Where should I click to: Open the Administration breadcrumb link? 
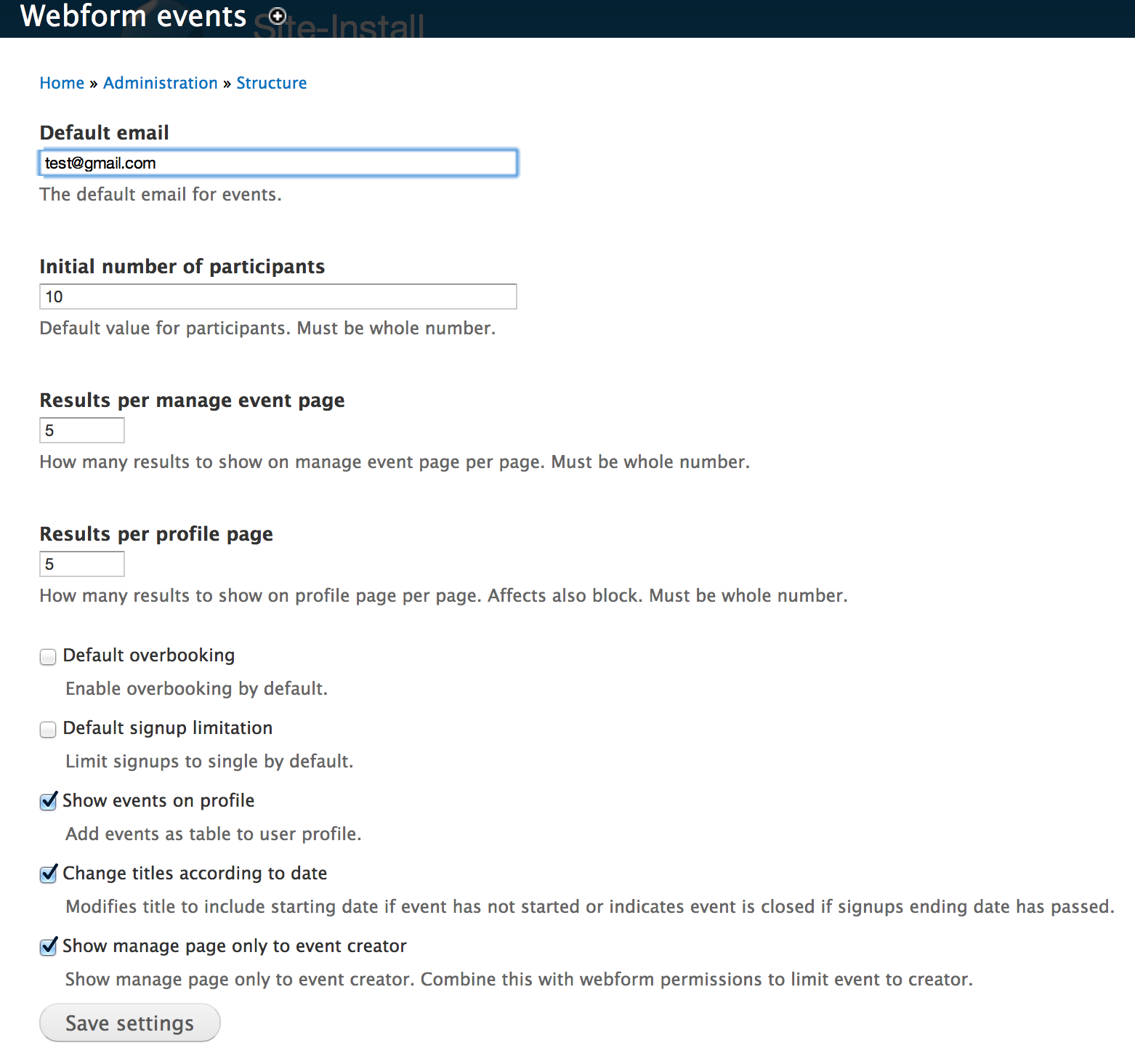coord(161,83)
